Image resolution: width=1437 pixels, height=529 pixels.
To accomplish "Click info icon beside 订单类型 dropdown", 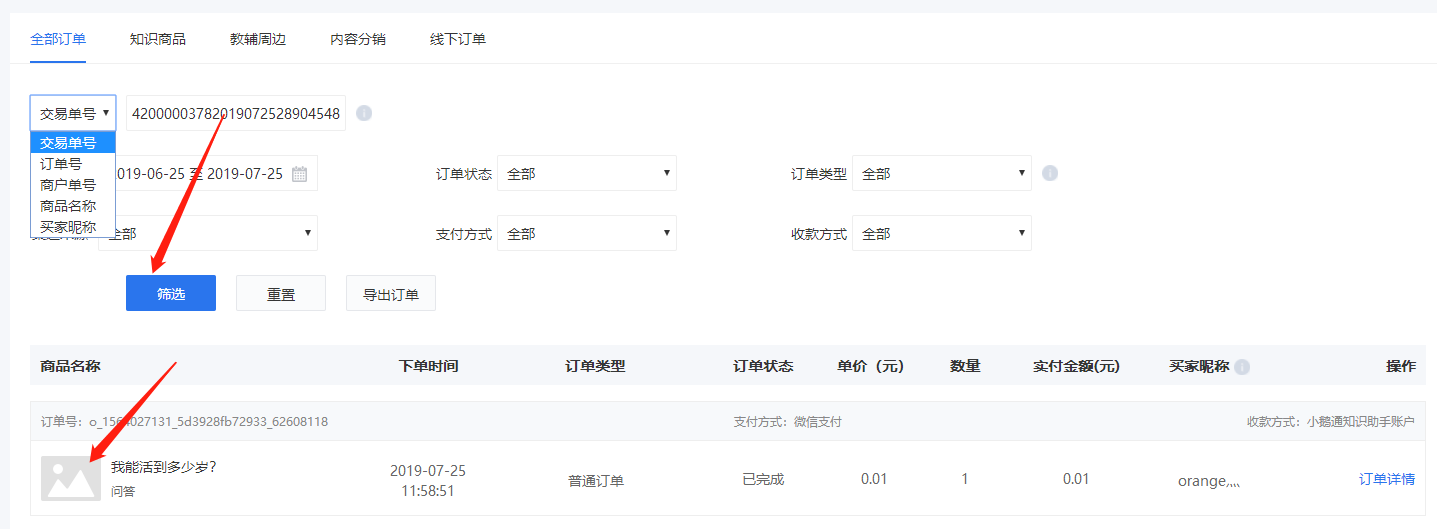I will 1050,173.
